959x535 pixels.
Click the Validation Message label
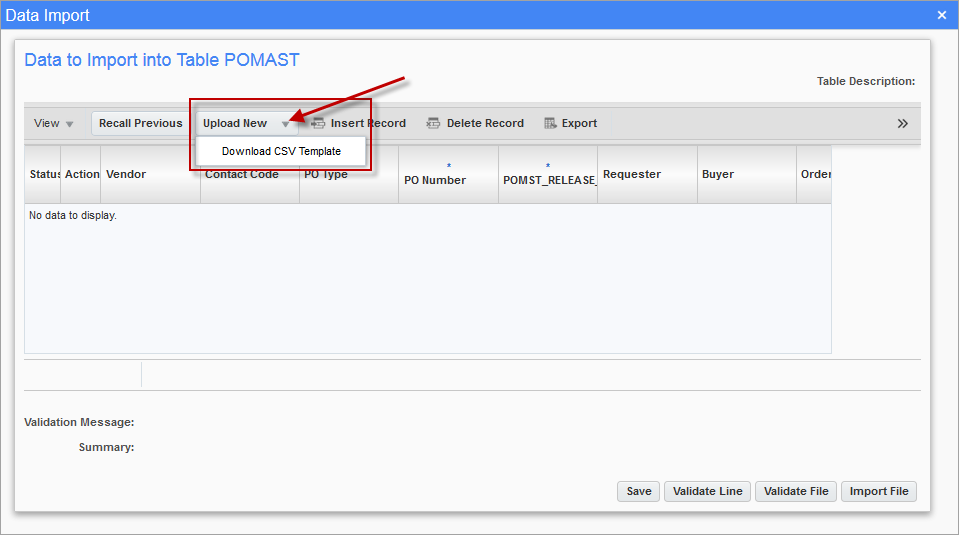(79, 422)
